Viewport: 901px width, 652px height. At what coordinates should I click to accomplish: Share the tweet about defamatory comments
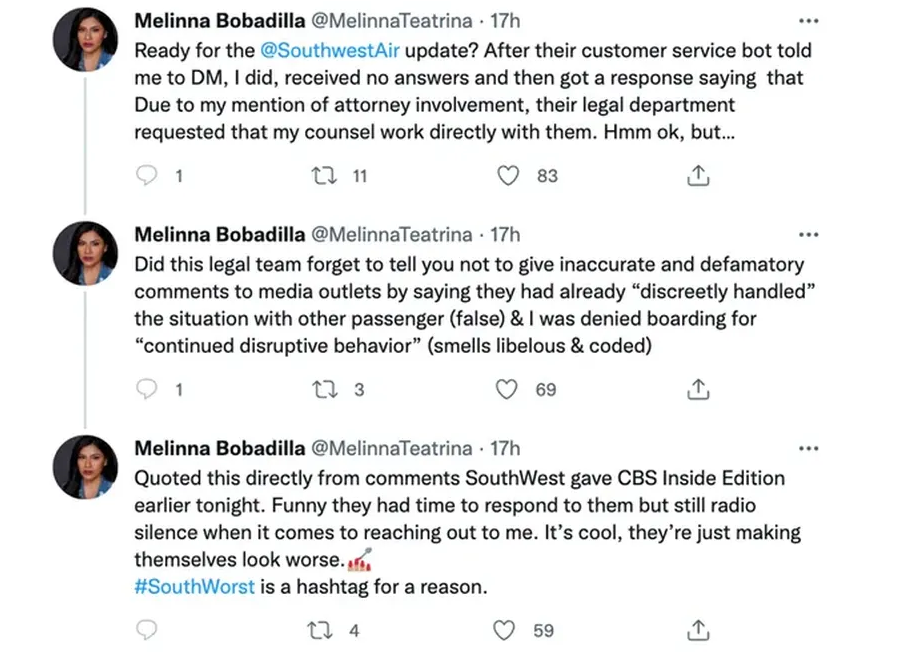pos(699,390)
